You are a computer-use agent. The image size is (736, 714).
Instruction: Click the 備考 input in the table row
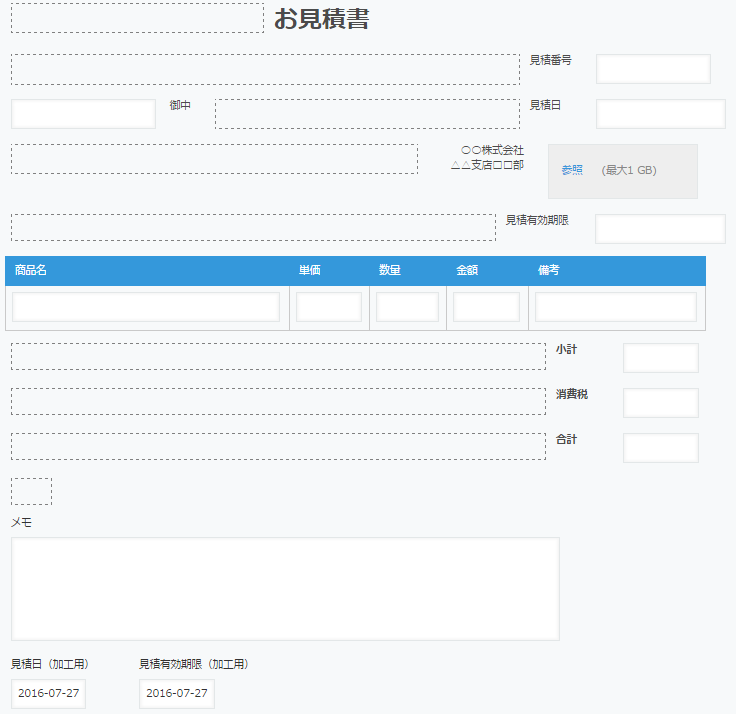(615, 307)
